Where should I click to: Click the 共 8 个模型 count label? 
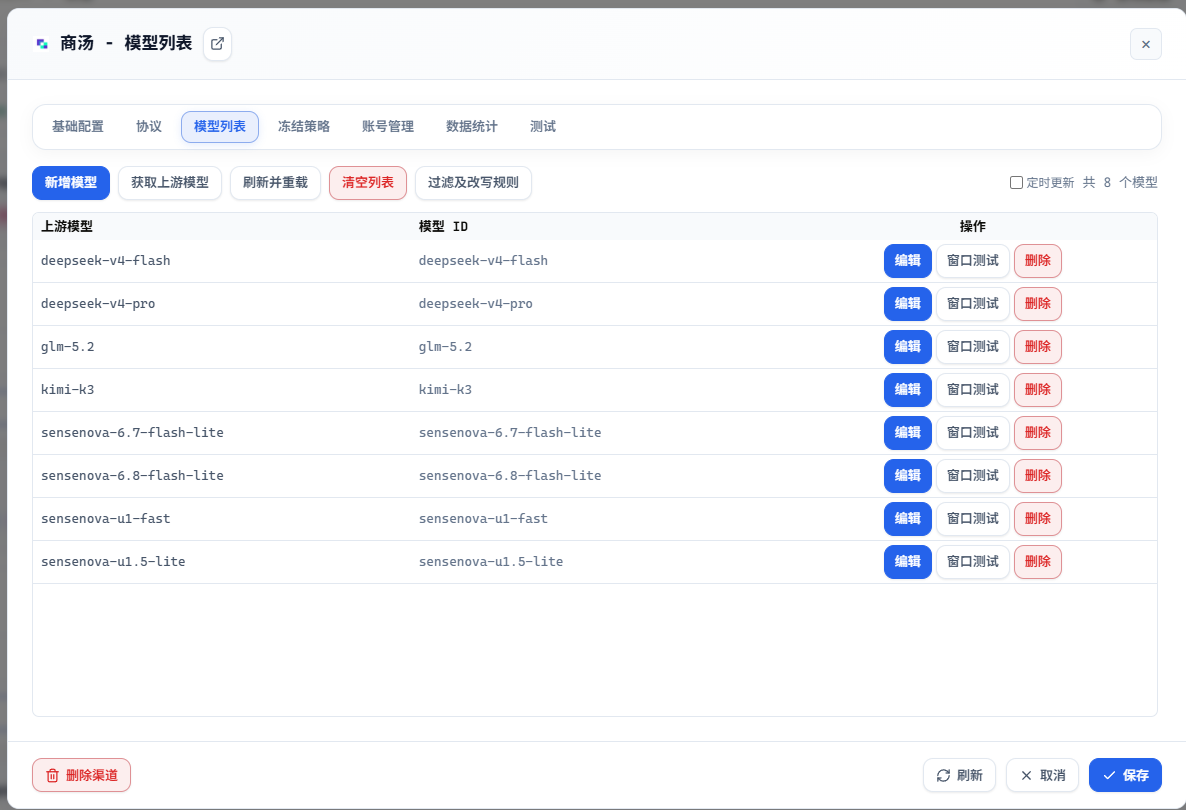point(1119,182)
